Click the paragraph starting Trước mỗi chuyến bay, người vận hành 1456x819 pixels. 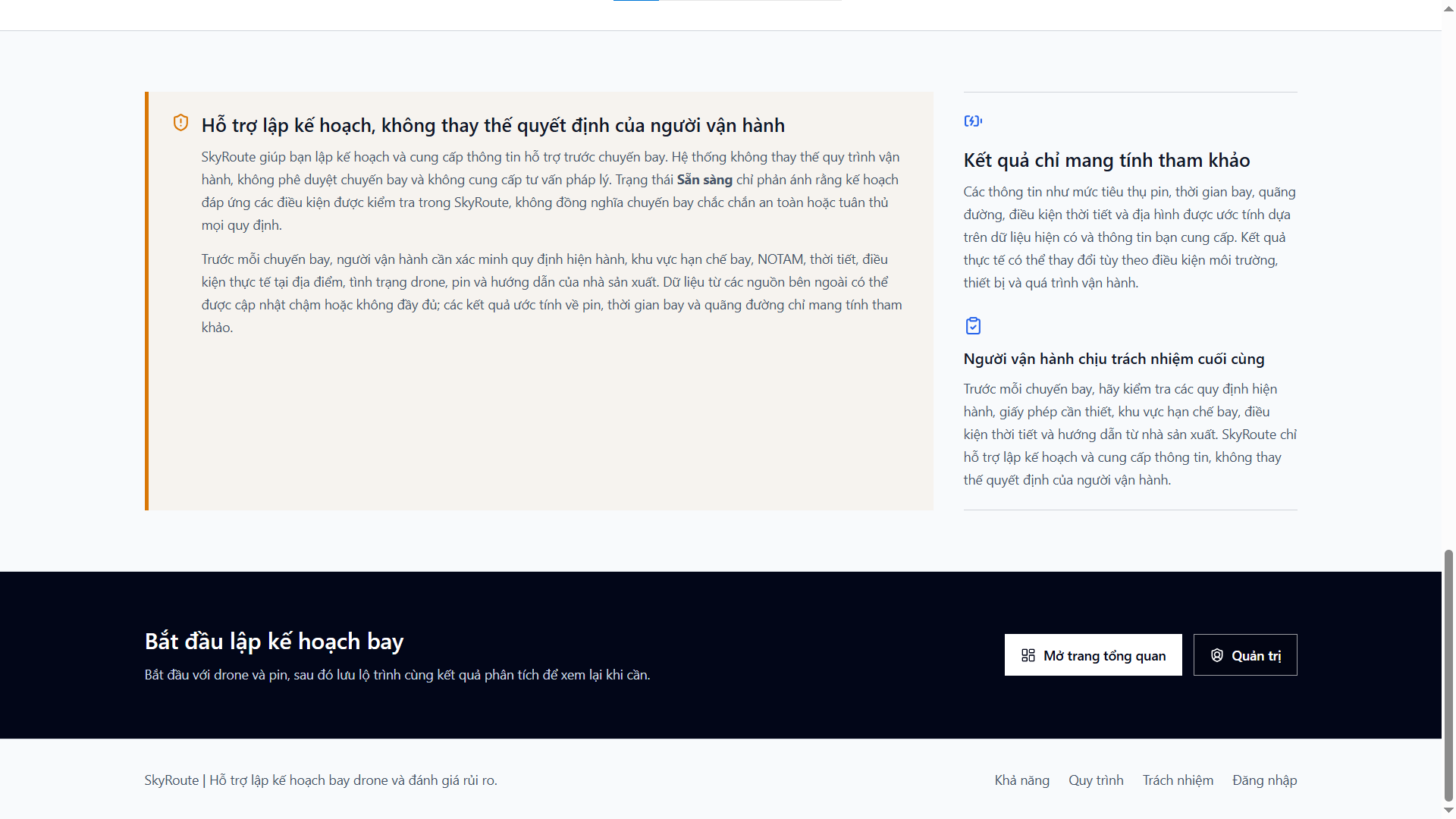tap(552, 293)
